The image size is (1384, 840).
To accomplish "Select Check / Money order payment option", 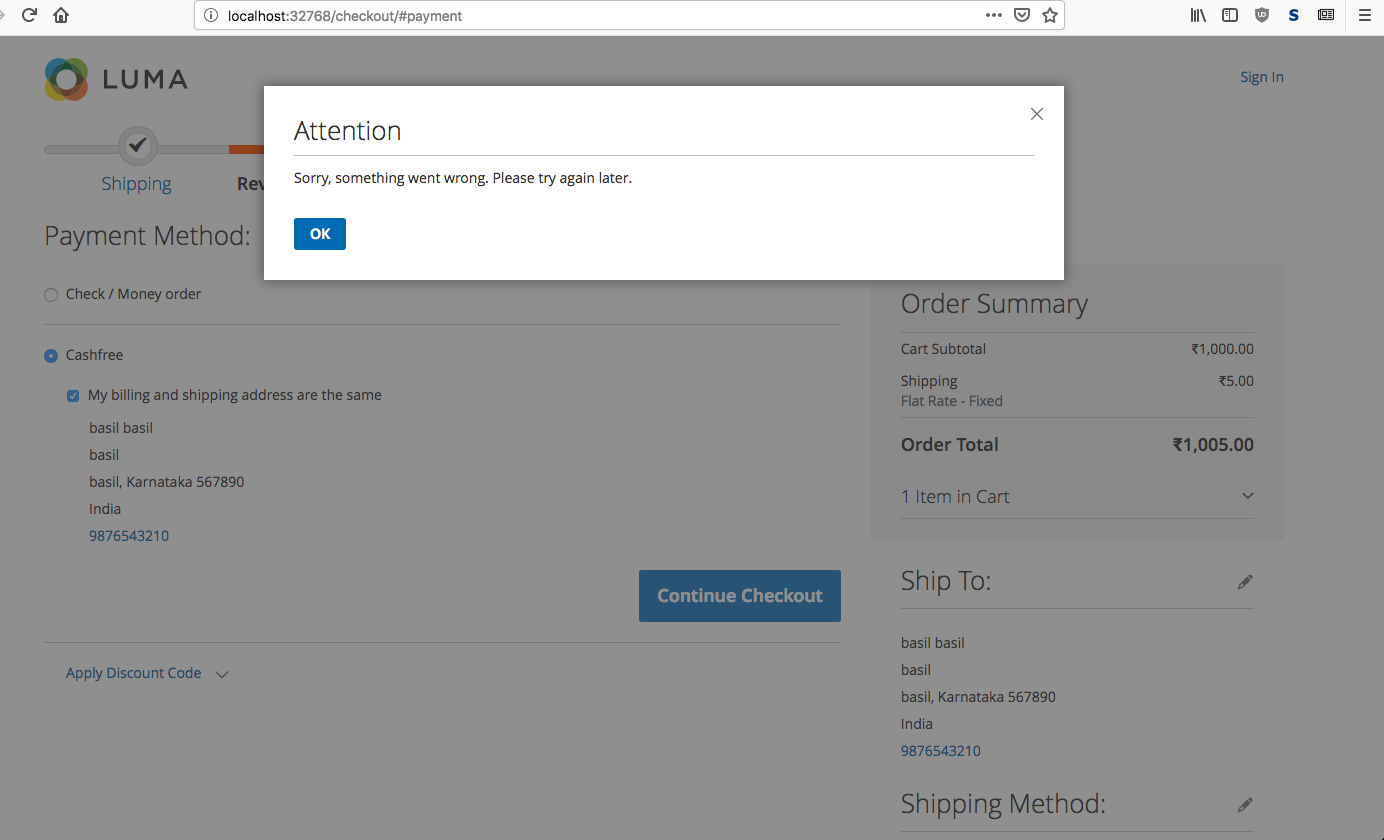I will tap(51, 295).
